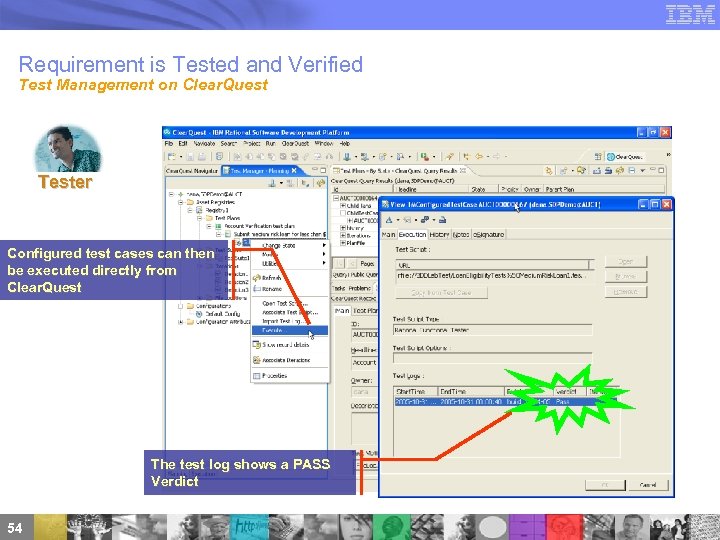Viewport: 720px width, 540px height.
Task: Click the State column header in query results
Action: (x=484, y=189)
